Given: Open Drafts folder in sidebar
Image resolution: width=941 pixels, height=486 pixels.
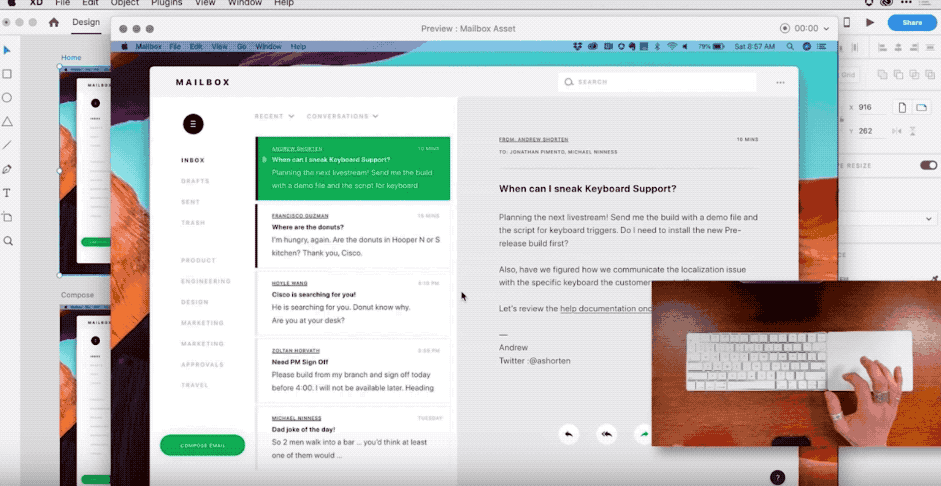Looking at the screenshot, I should coord(195,181).
